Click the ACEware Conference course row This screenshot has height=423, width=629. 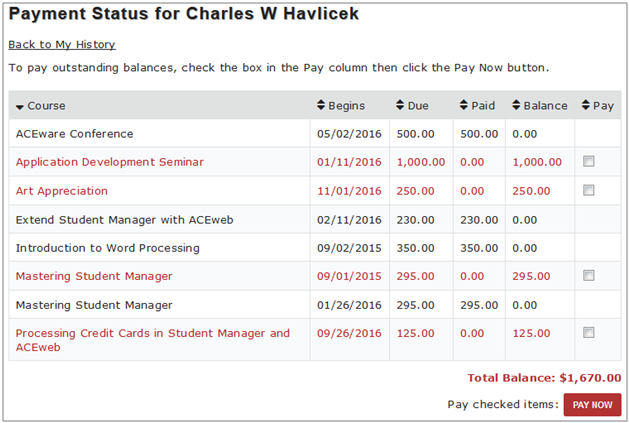click(x=75, y=134)
